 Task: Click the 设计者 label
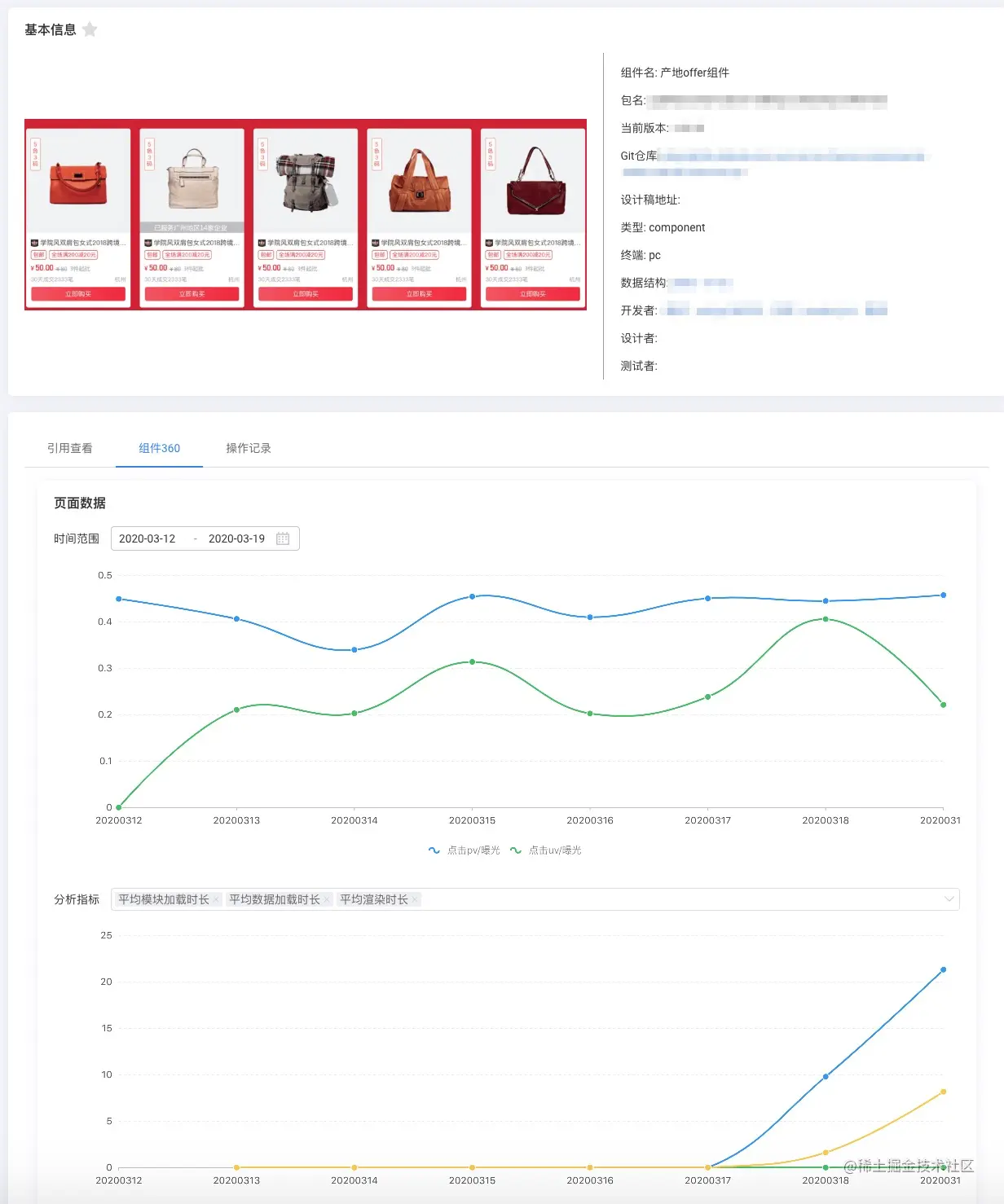tap(639, 338)
